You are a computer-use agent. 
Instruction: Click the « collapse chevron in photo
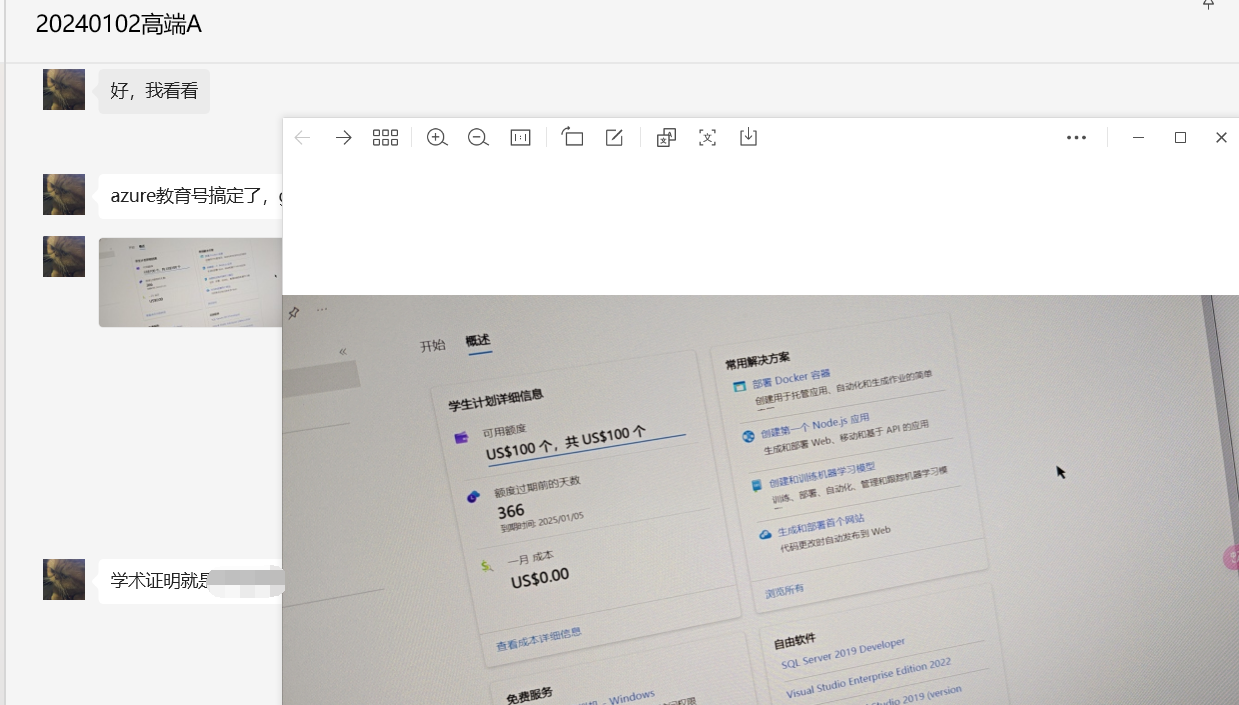tap(343, 352)
